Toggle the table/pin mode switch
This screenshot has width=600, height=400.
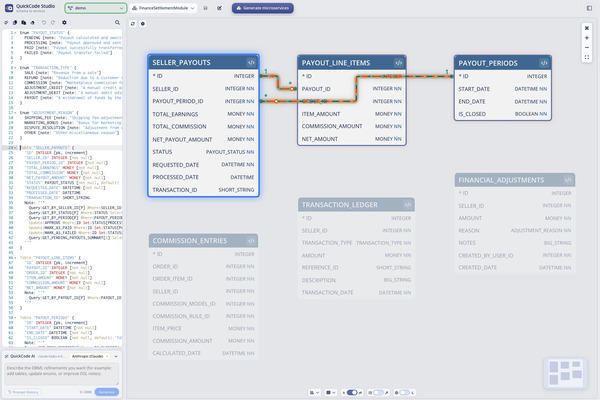(x=378, y=392)
